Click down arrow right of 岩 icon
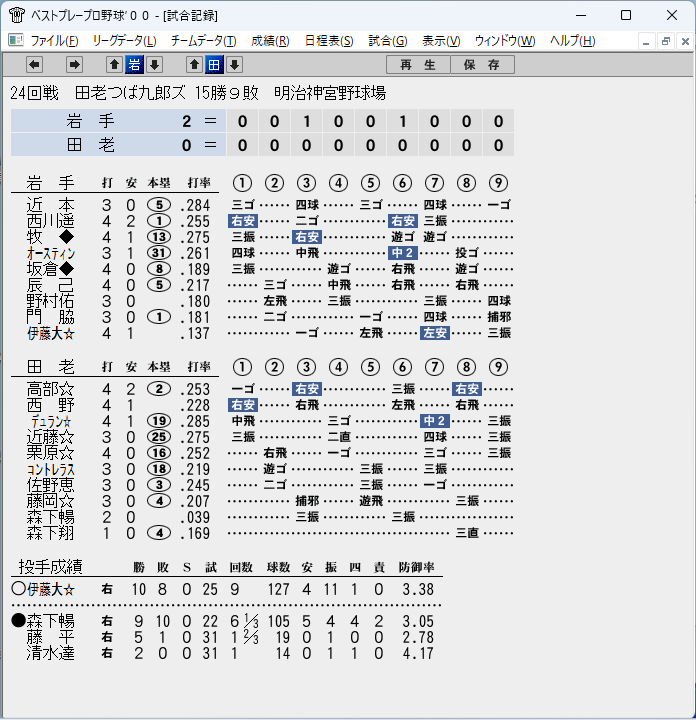This screenshot has height=720, width=696. pyautogui.click(x=155, y=65)
